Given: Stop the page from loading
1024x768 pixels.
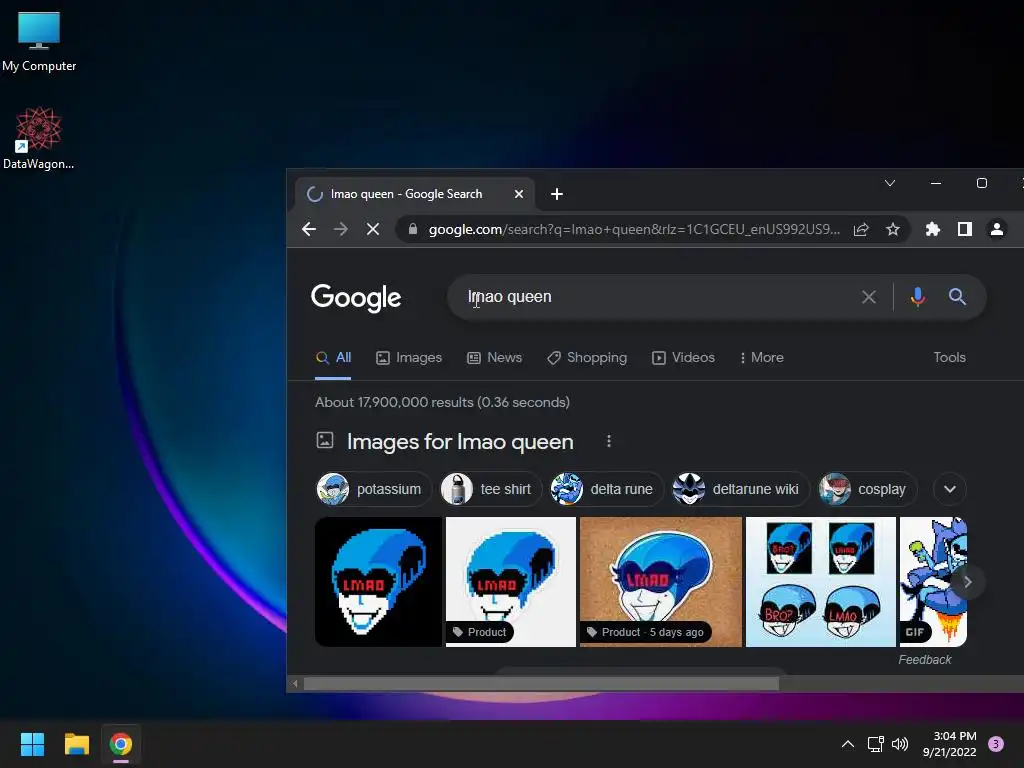Looking at the screenshot, I should tap(373, 229).
